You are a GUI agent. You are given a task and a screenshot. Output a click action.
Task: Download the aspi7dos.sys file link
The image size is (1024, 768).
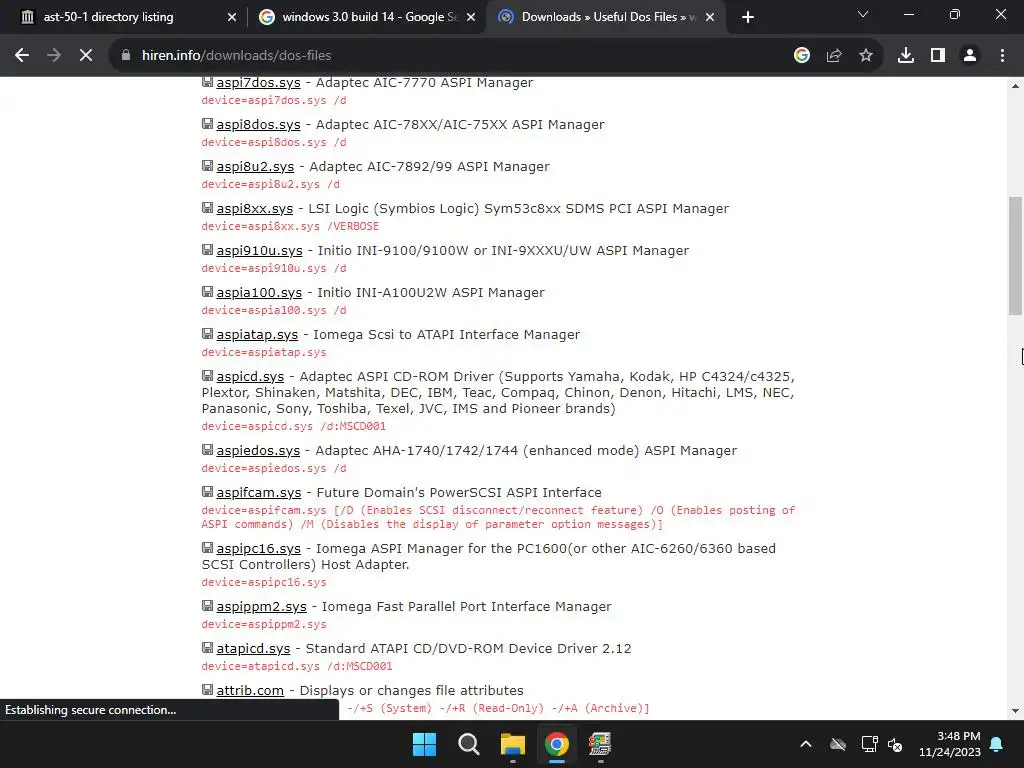coord(259,82)
